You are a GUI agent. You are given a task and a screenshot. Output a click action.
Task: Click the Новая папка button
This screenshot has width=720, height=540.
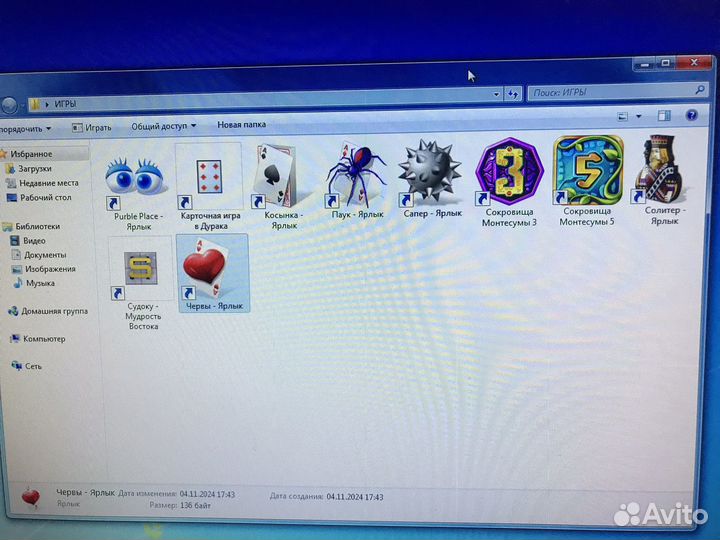[x=241, y=125]
